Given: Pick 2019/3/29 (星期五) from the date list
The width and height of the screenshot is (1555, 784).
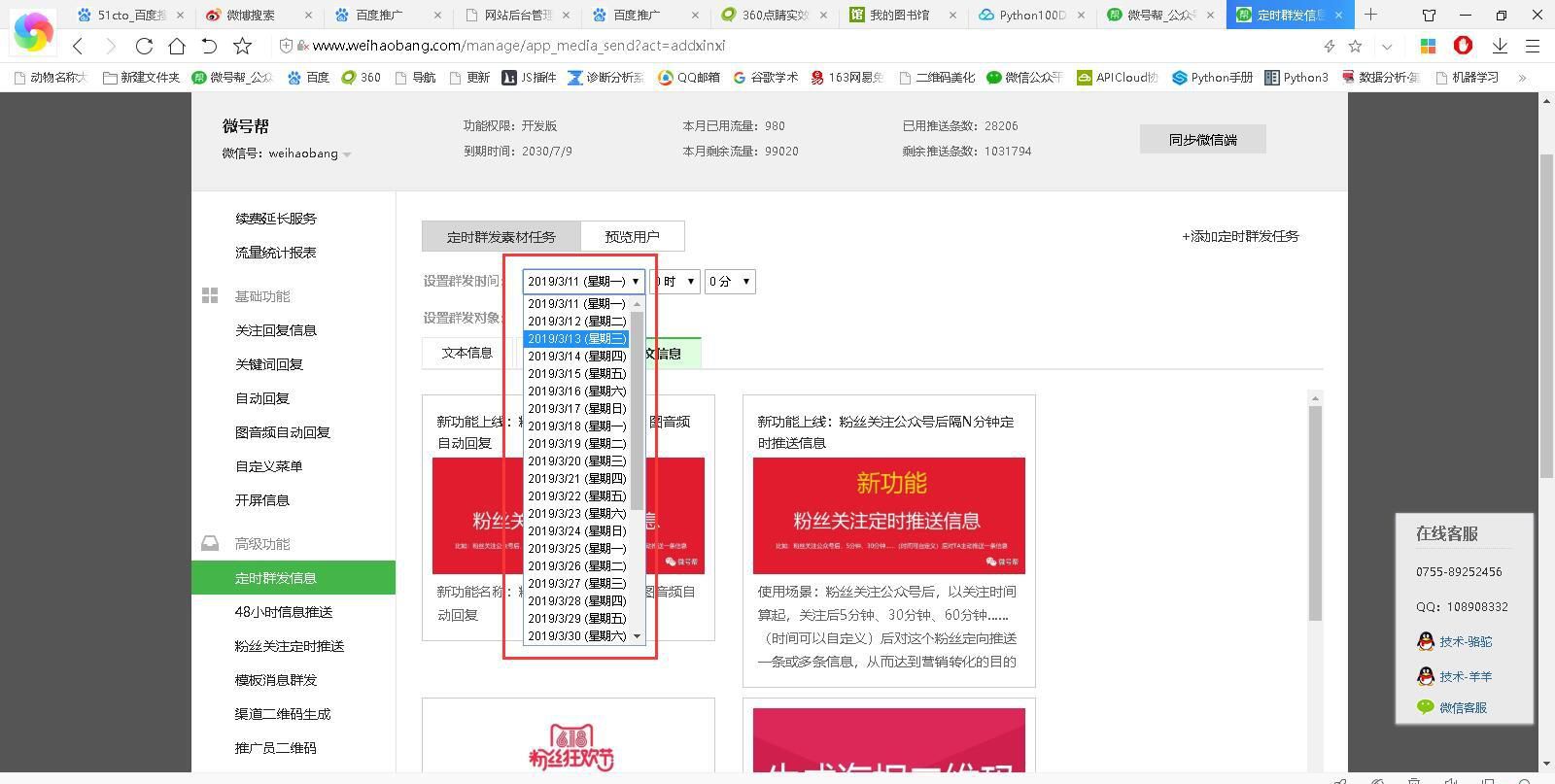Looking at the screenshot, I should [x=577, y=619].
